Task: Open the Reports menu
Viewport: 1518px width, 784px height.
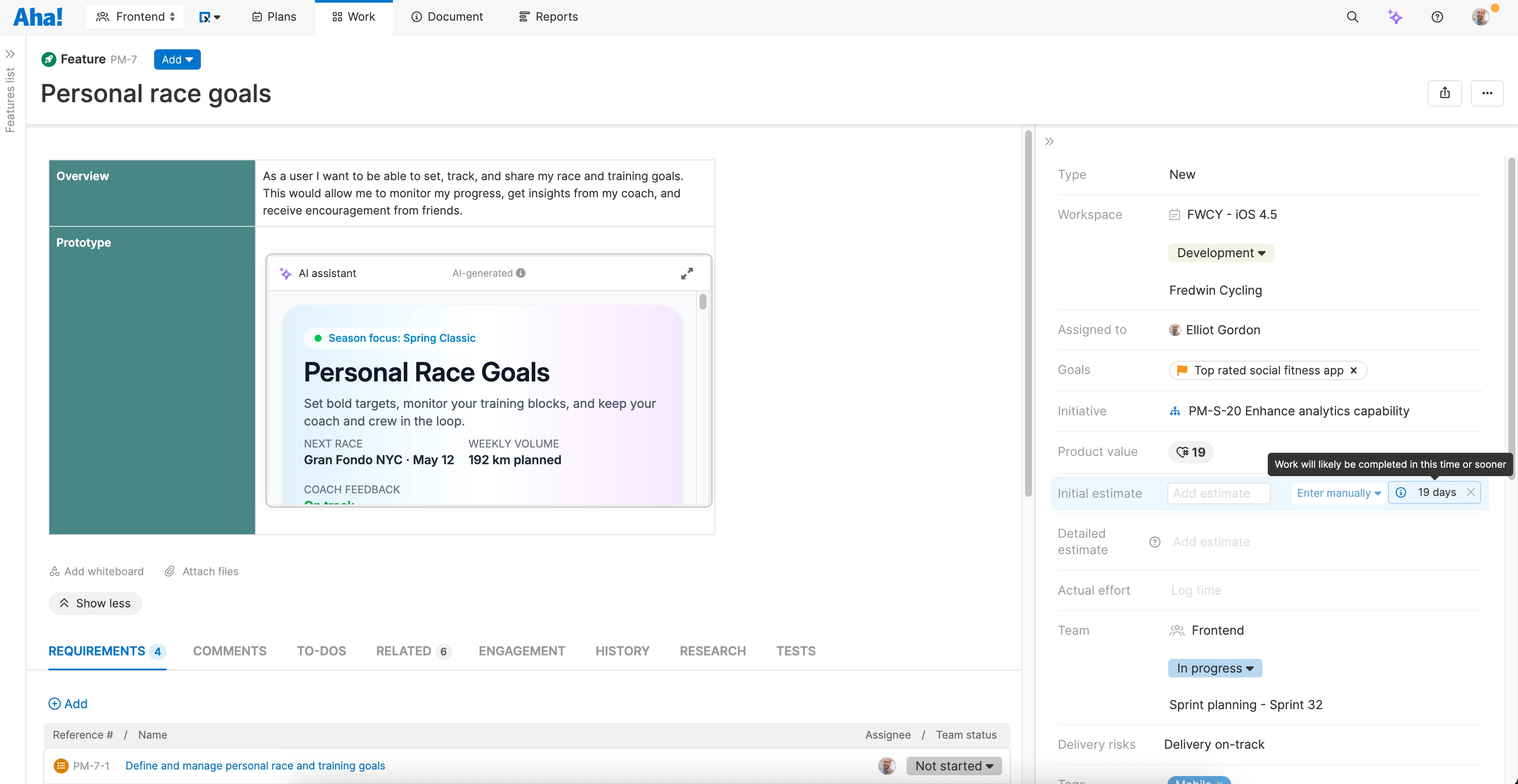Action: [x=548, y=17]
